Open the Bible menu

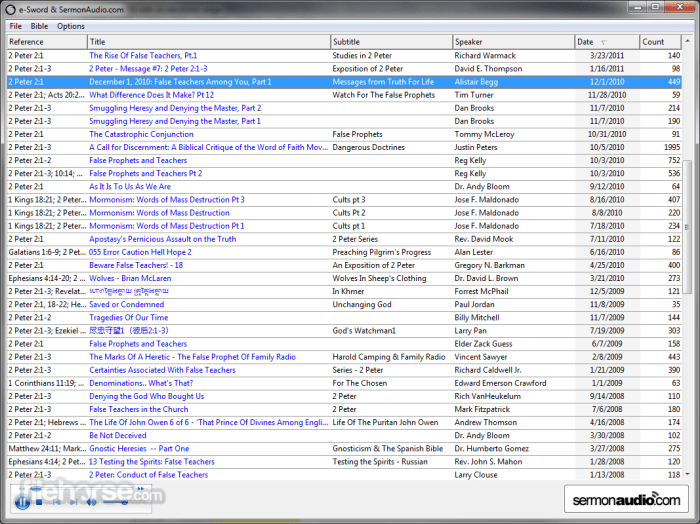pos(39,26)
